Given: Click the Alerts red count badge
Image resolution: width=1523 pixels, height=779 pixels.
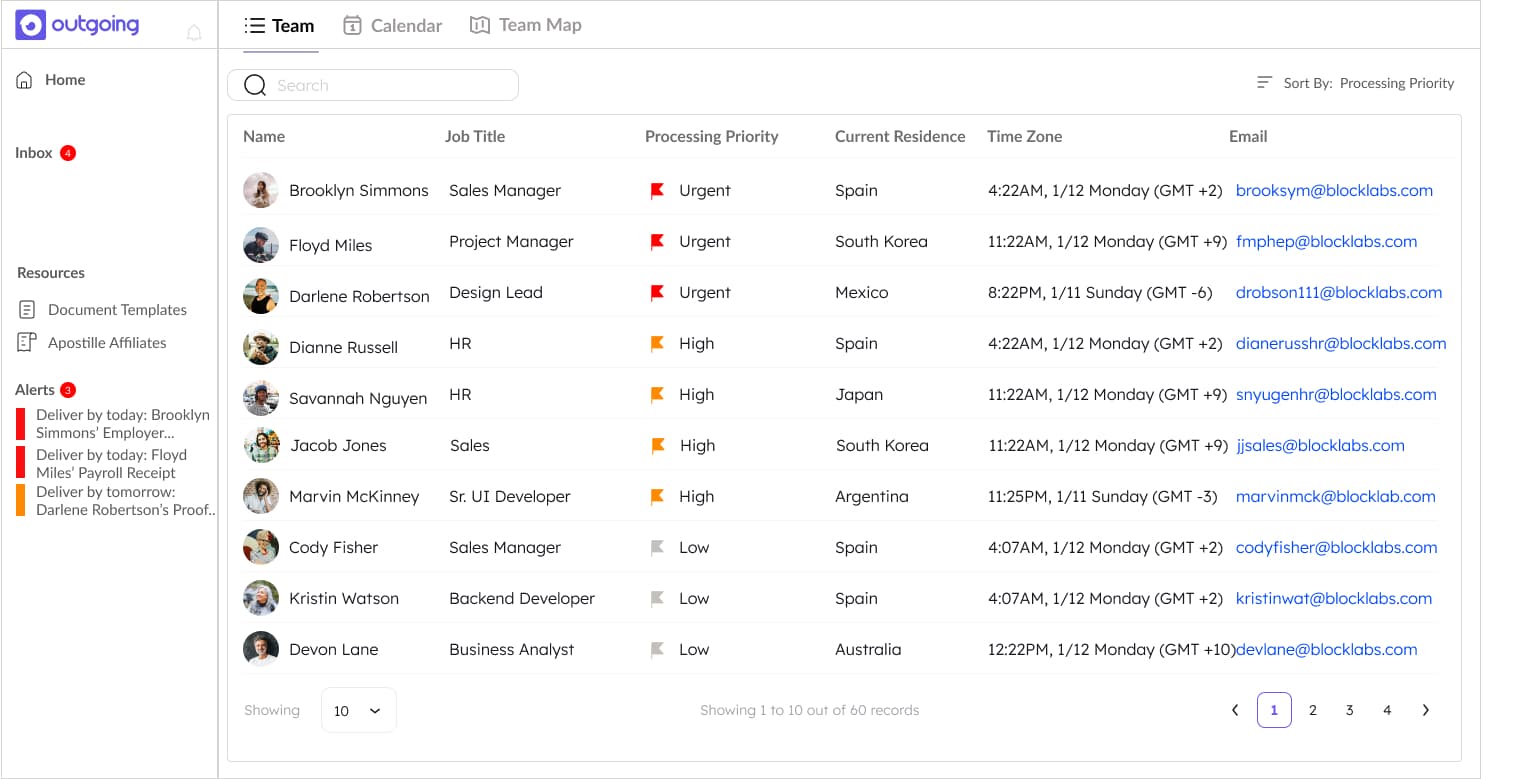Looking at the screenshot, I should (x=68, y=390).
